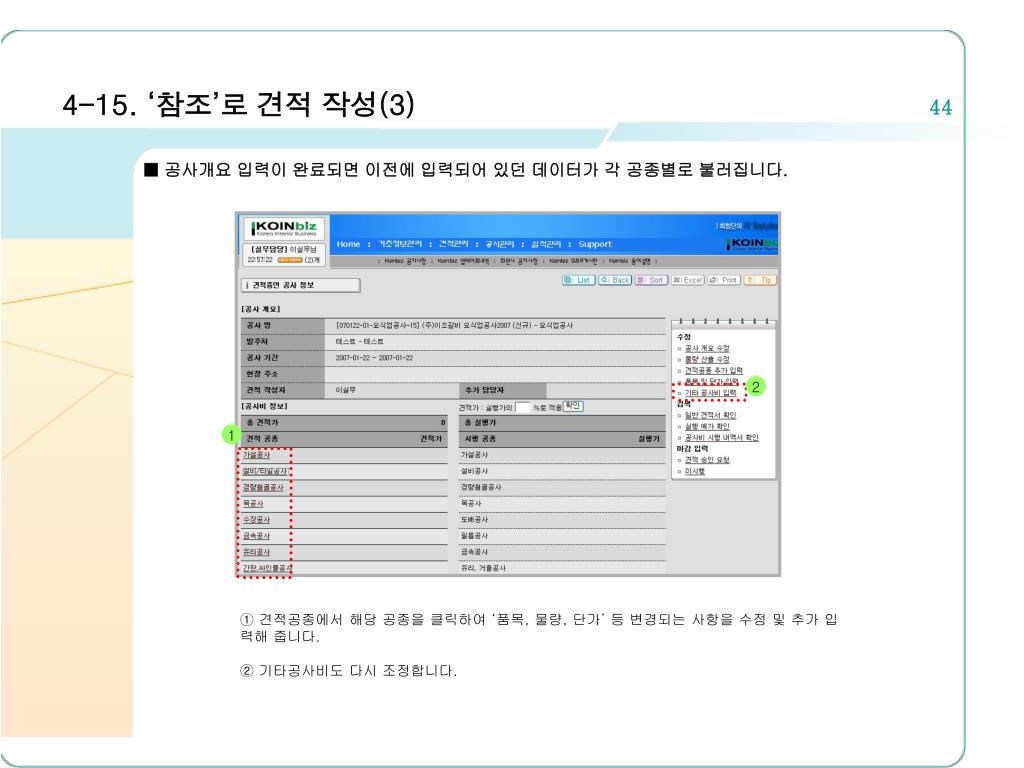1024x768 pixels.
Task: Click the 견적공종 추가 입력 link
Action: pos(713,371)
